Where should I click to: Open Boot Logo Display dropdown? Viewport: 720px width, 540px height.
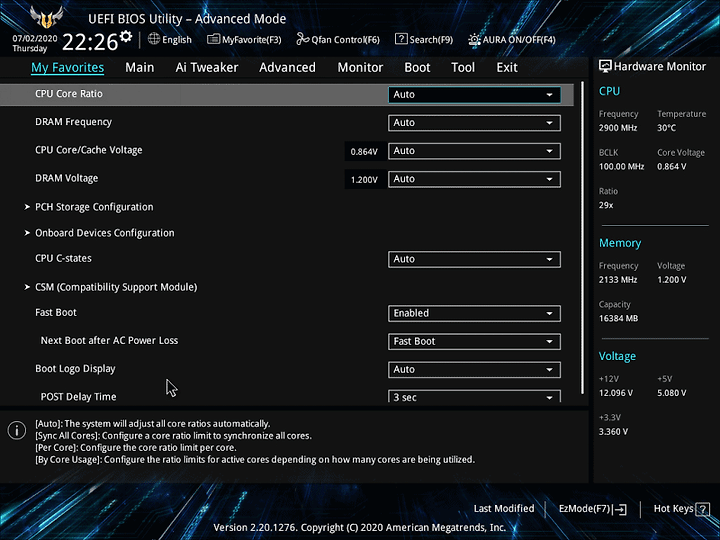(x=474, y=370)
